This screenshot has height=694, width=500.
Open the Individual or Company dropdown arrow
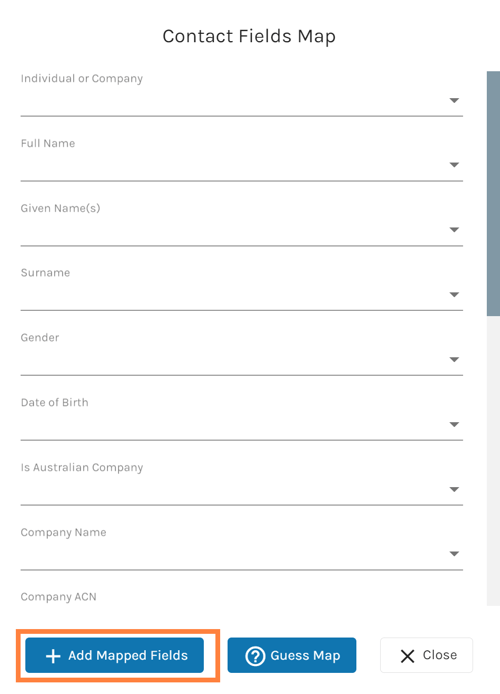pos(454,100)
